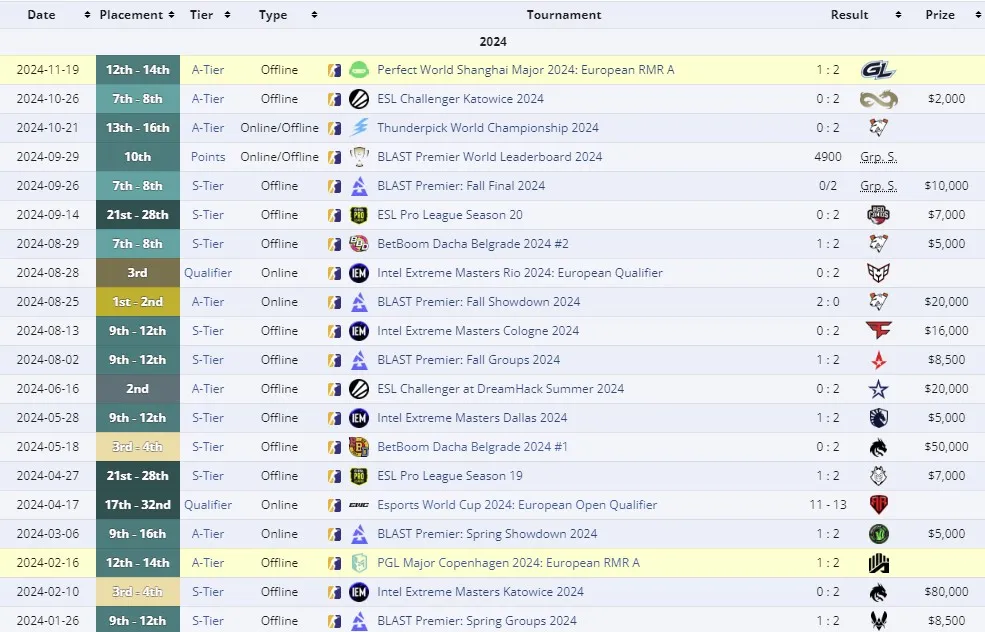Open ESL Challenger Katowice 2024 link
This screenshot has height=632, width=985.
460,99
